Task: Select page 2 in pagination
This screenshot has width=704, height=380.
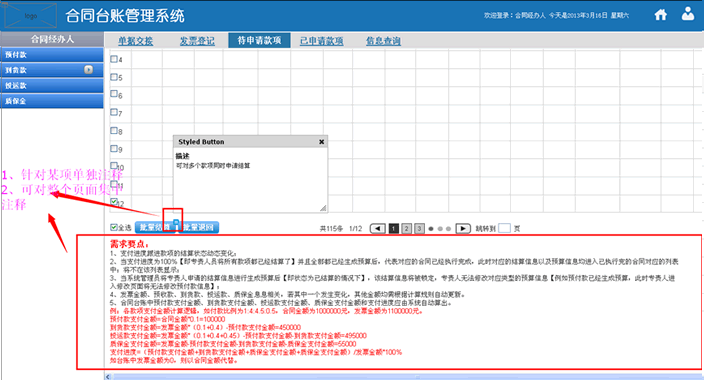Action: [406, 229]
